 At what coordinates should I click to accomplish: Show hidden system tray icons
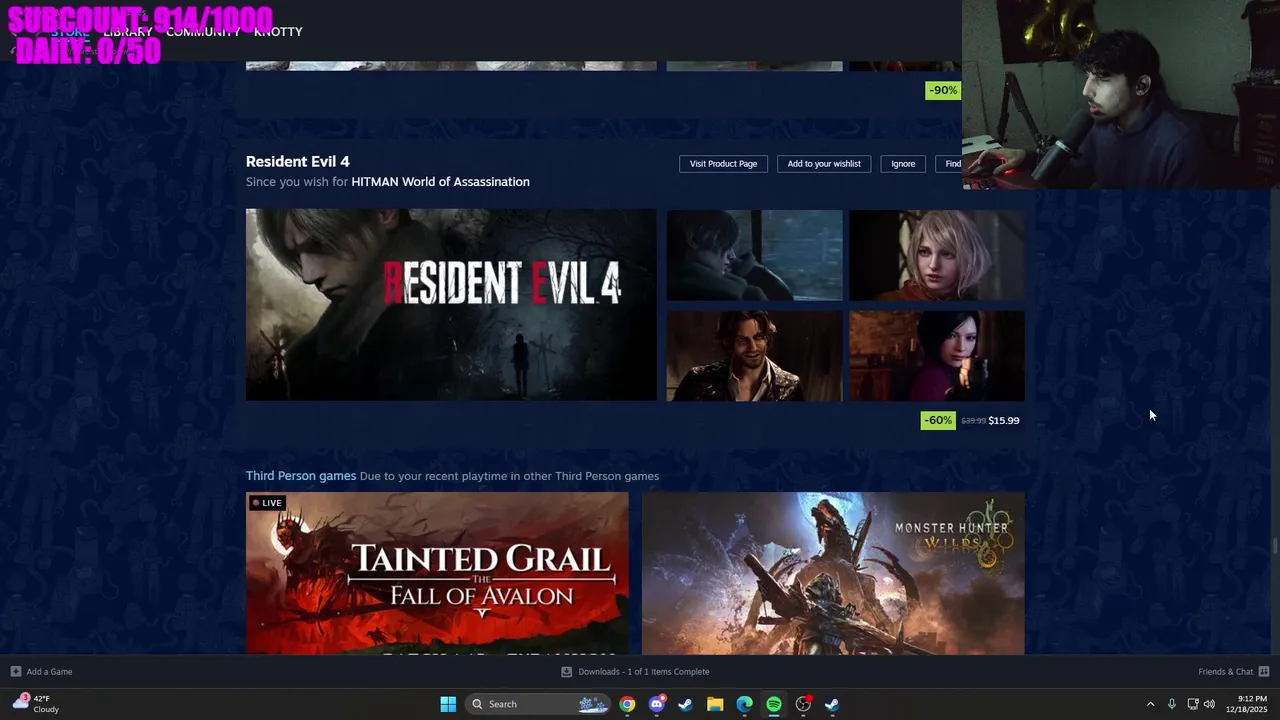[1150, 704]
